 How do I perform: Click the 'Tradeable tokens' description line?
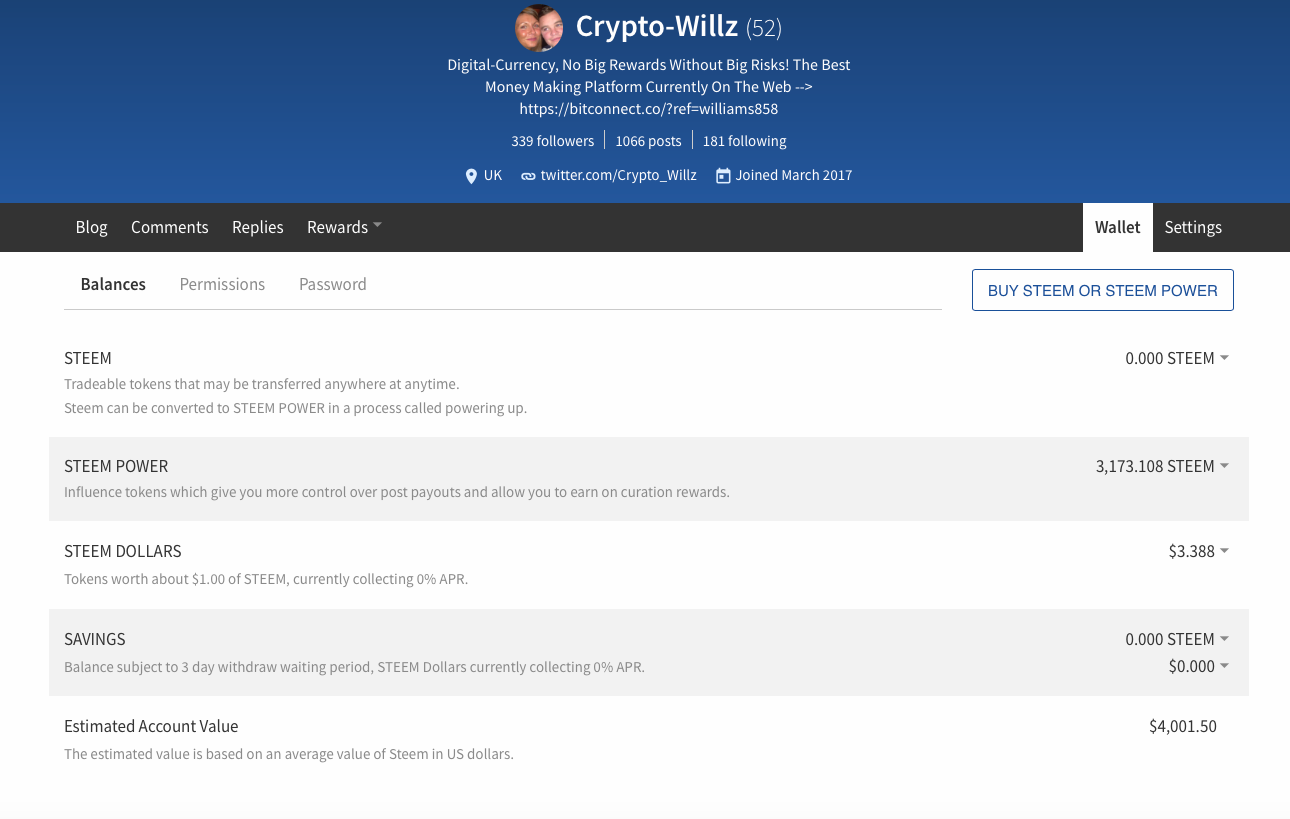point(262,384)
